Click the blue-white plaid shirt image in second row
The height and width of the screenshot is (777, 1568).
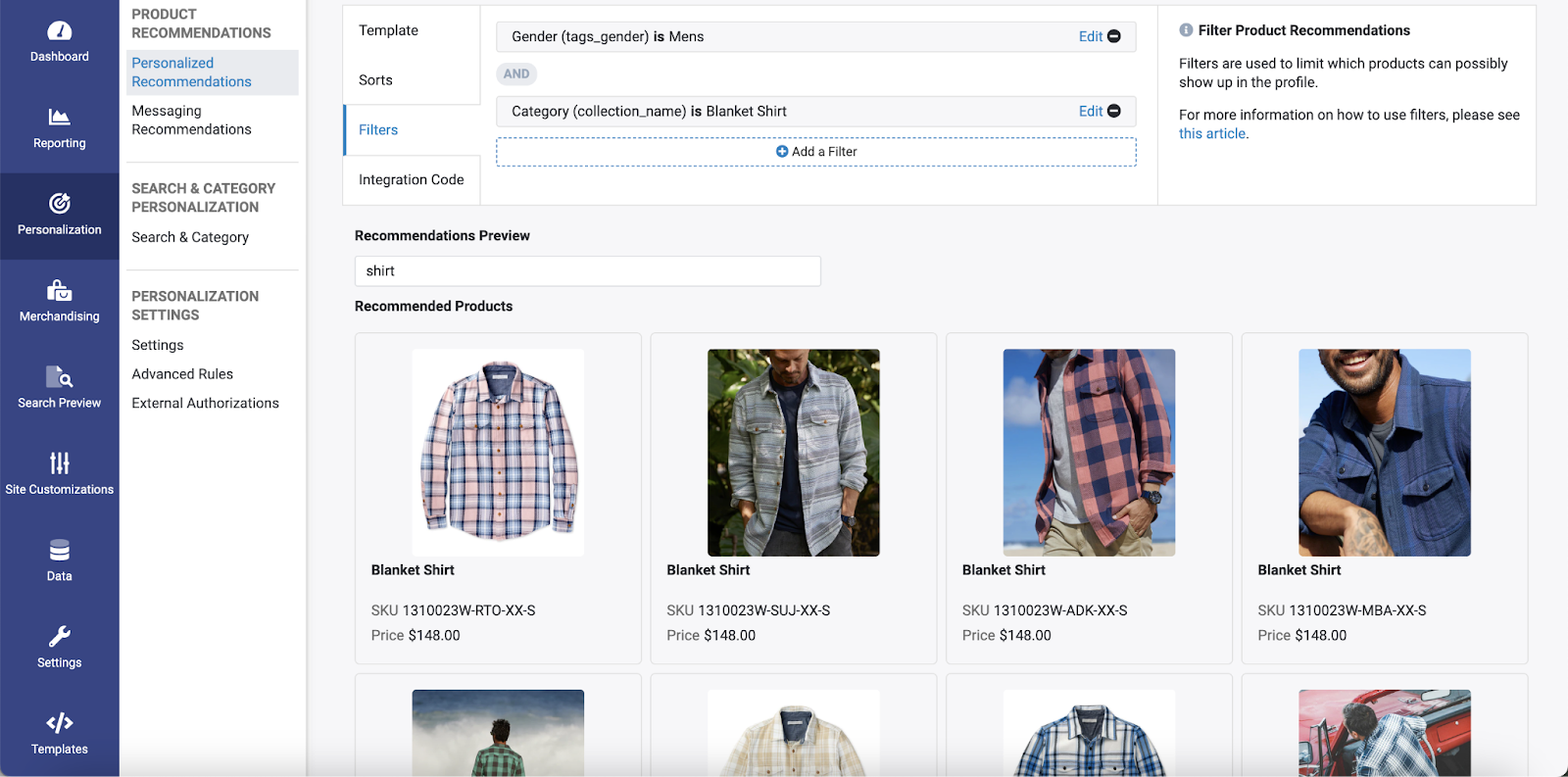click(1089, 733)
